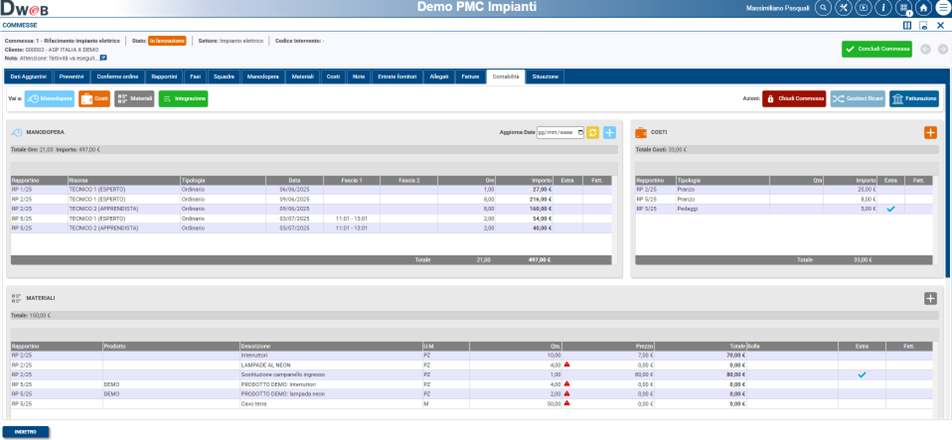This screenshot has width=952, height=440.
Task: Click the search magnifier icon in header
Action: [x=823, y=8]
